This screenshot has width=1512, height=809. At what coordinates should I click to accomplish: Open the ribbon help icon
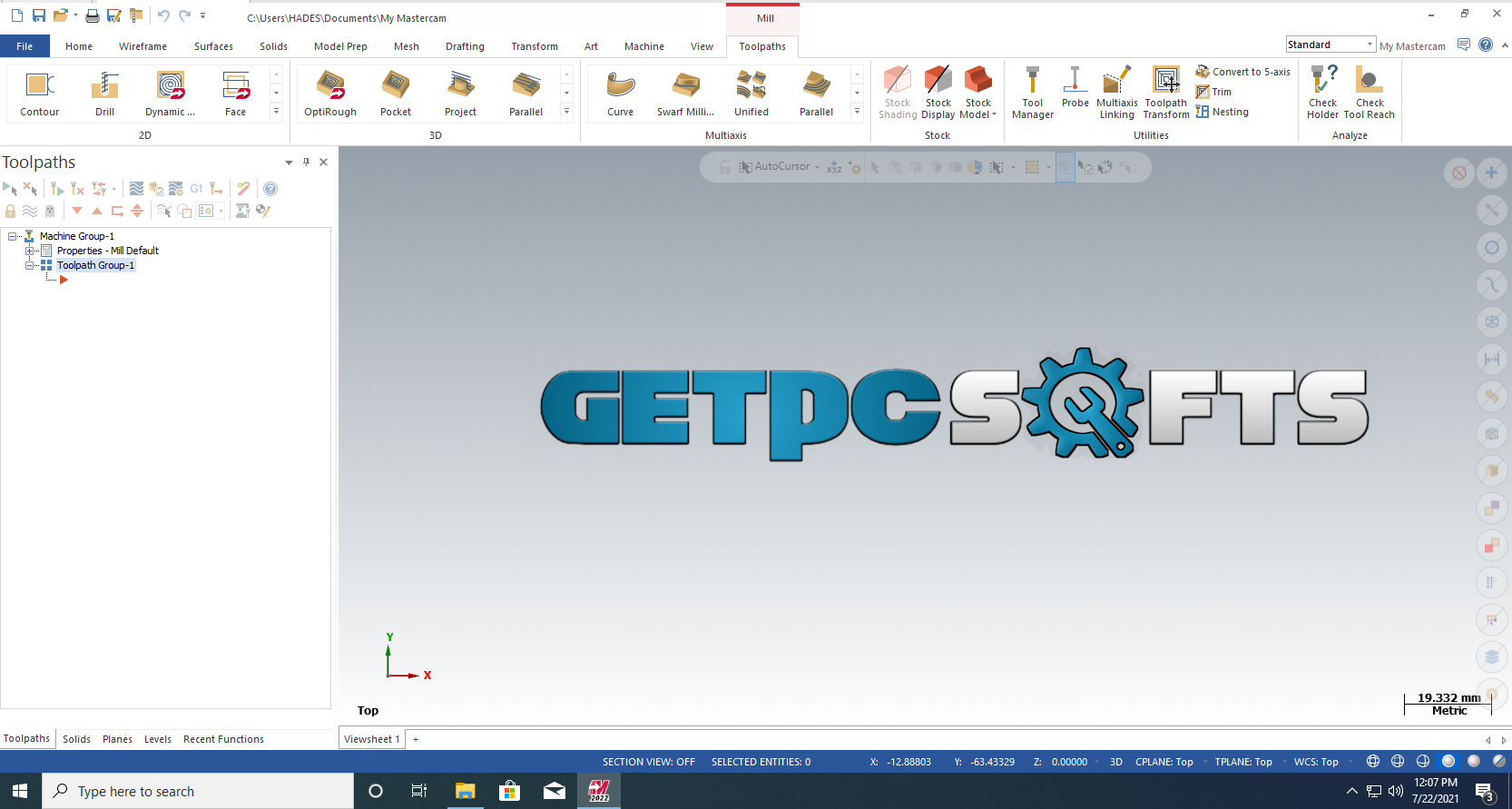(1486, 44)
